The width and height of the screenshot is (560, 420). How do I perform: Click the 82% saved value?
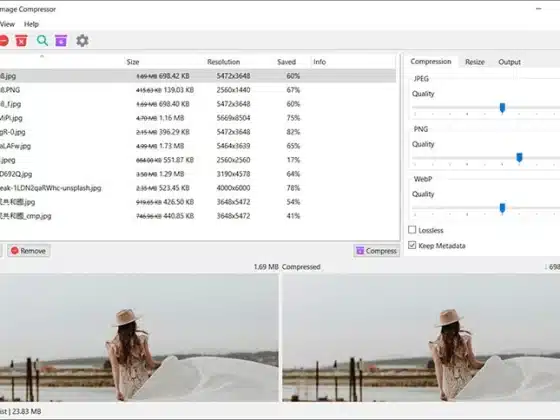pyautogui.click(x=293, y=132)
